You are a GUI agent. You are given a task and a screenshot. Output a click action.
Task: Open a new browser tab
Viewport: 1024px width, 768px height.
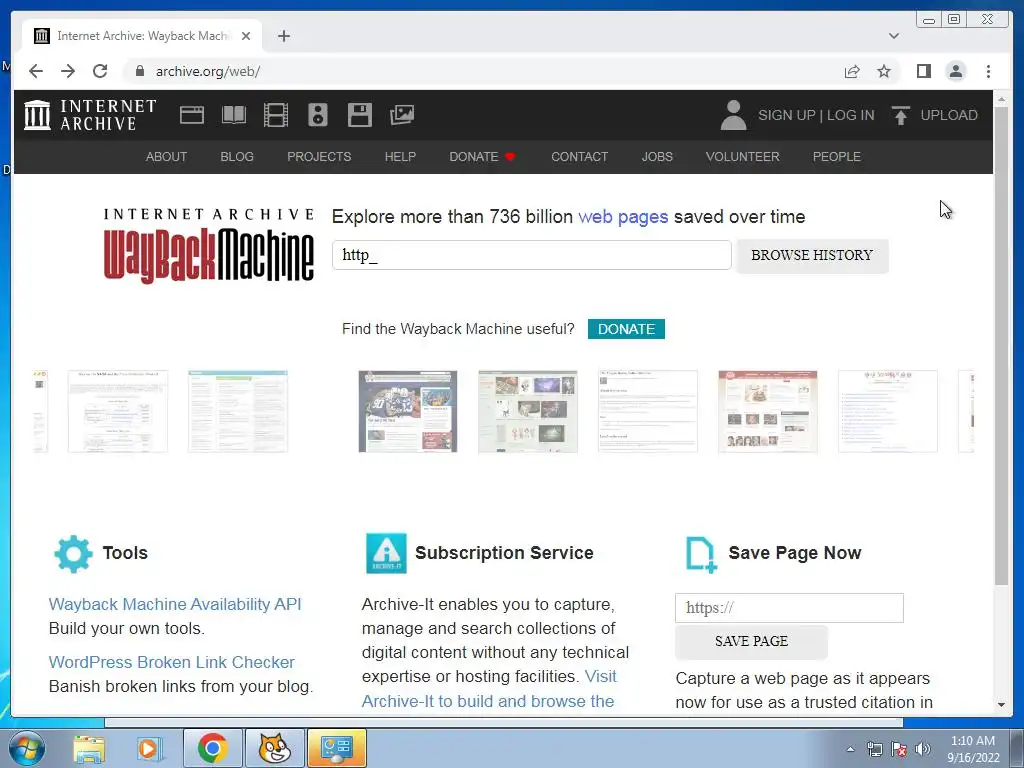[283, 36]
